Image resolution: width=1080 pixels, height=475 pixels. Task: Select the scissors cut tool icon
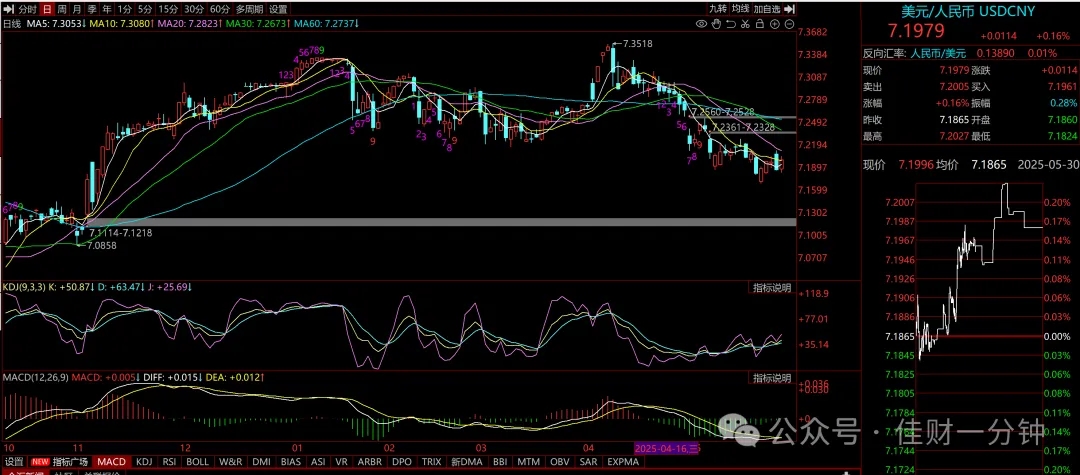click(745, 24)
